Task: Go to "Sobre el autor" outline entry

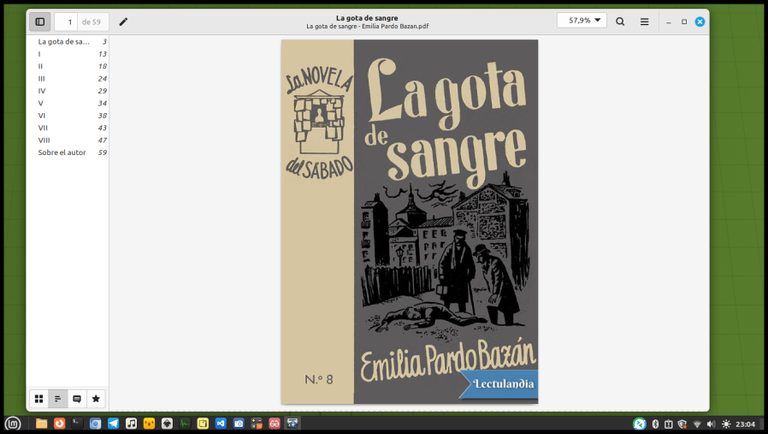Action: 62,152
